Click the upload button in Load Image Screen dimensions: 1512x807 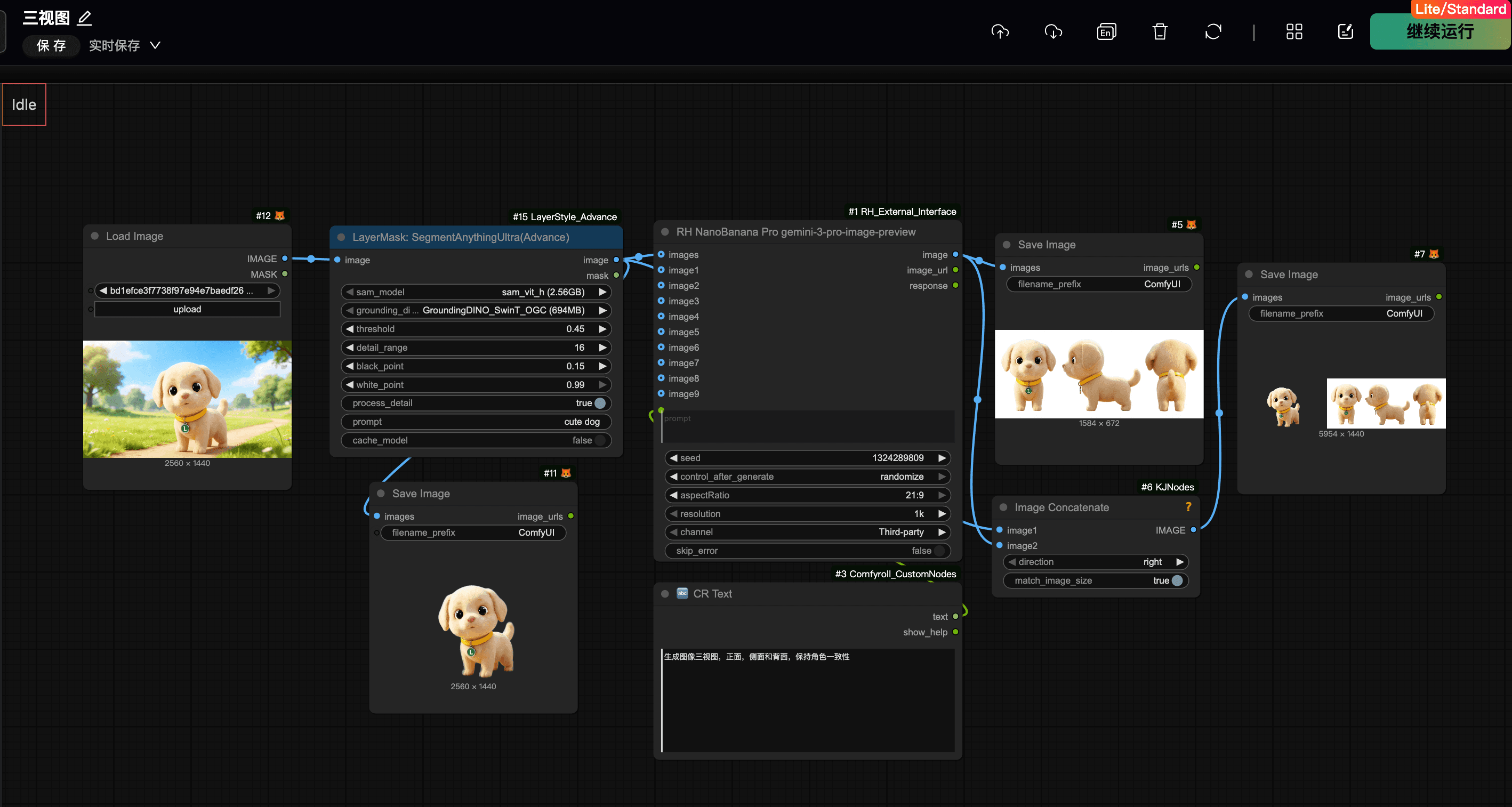pos(187,309)
